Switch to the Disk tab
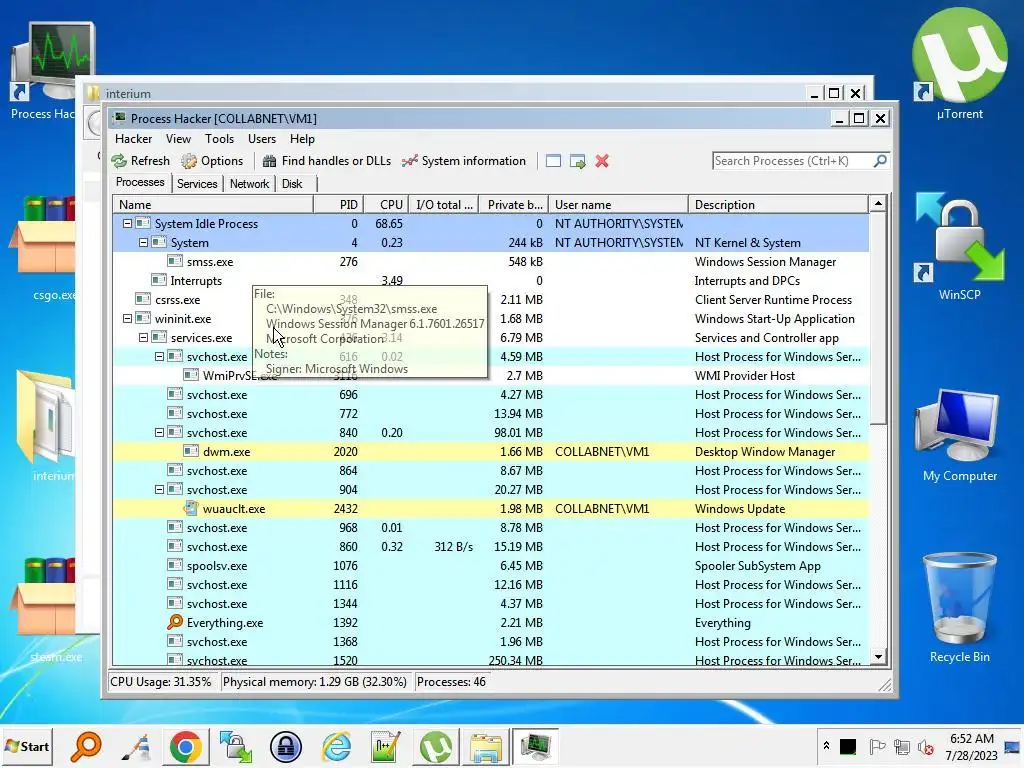The height and width of the screenshot is (768, 1024). (x=292, y=184)
